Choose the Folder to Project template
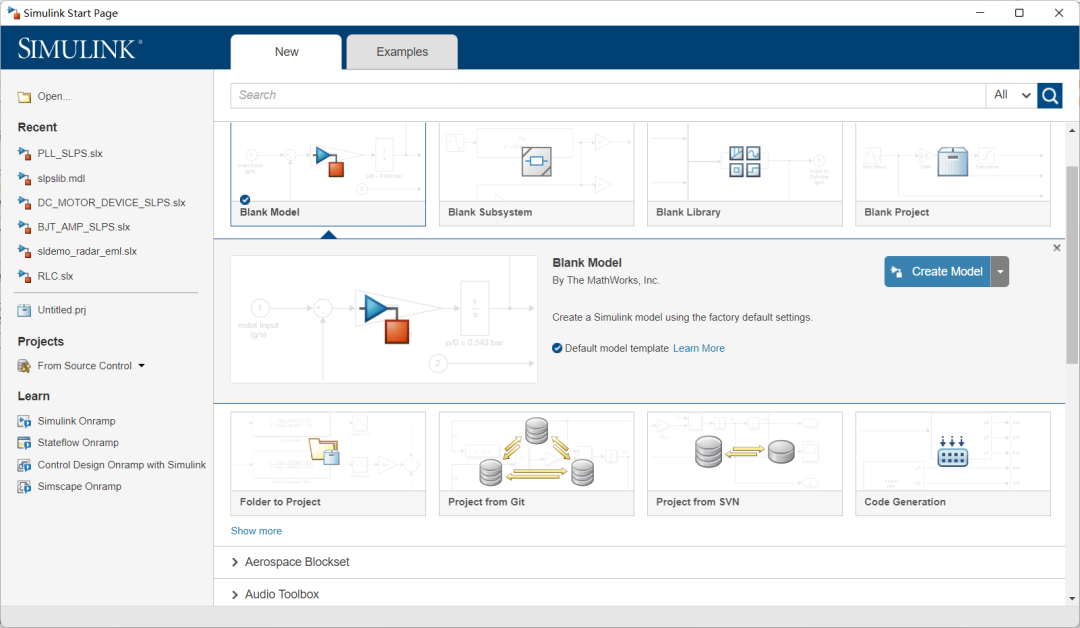1080x628 pixels. (x=328, y=463)
